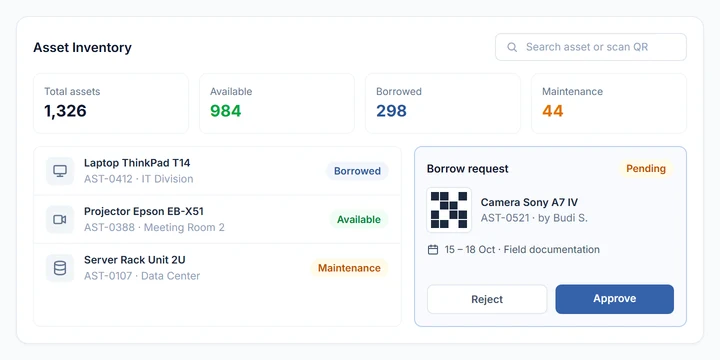
Task: Click the AST-0107 · Data Center text
Action: [142, 276]
